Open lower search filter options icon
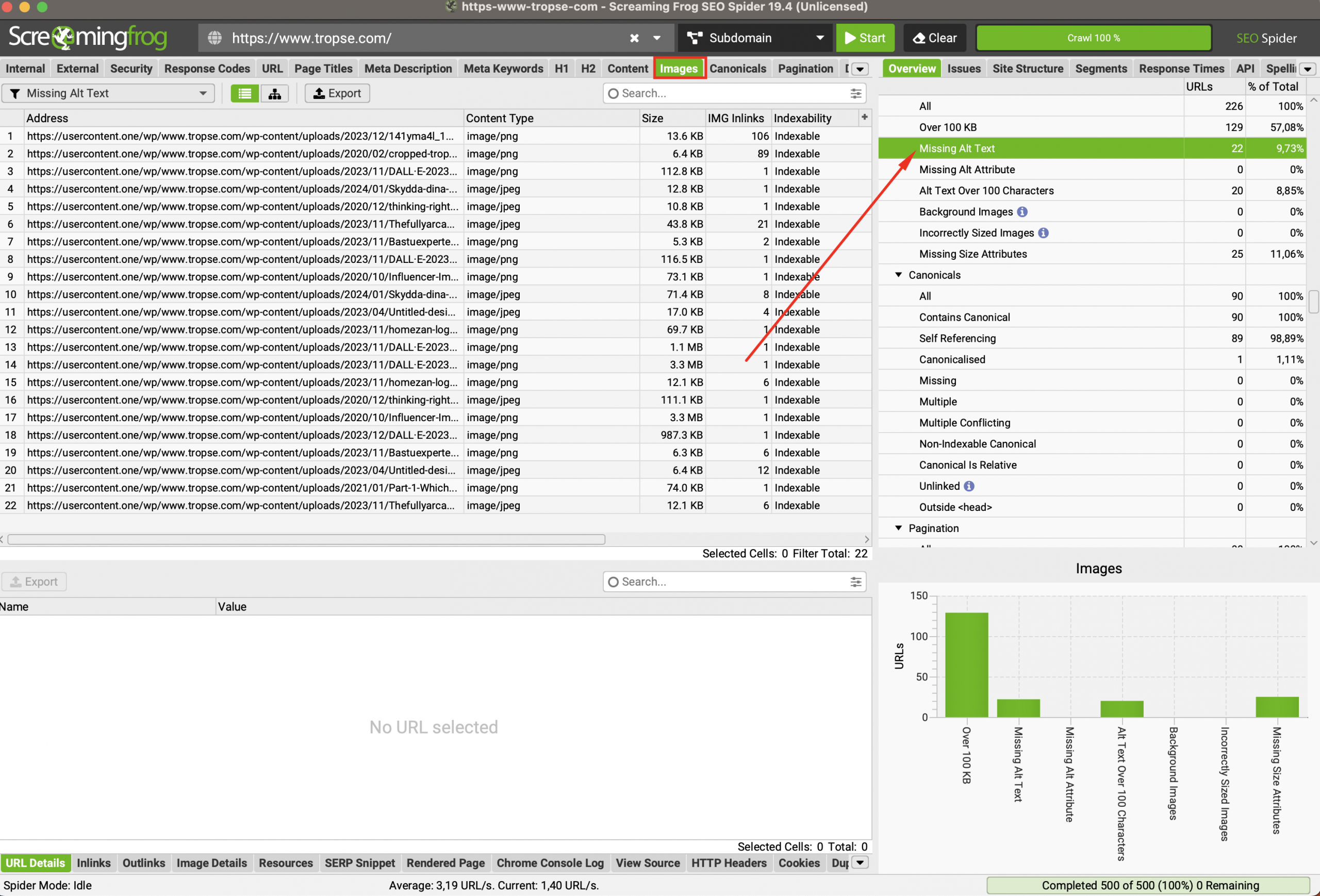Screen dimensions: 1320x896 click(x=855, y=582)
